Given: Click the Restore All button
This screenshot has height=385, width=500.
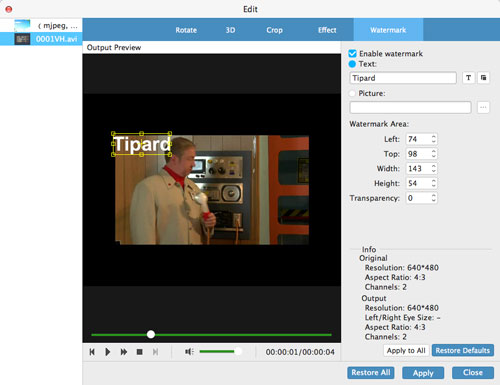Looking at the screenshot, I should (371, 372).
